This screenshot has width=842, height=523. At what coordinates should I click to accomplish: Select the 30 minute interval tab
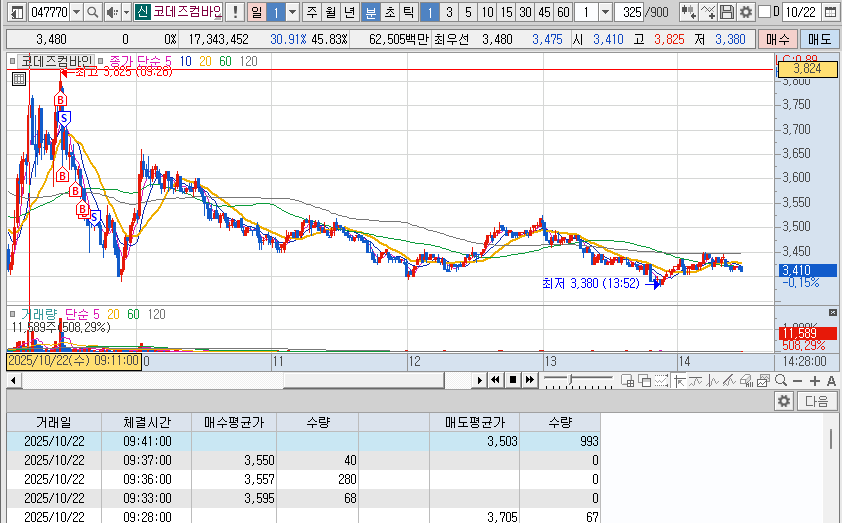click(x=525, y=12)
